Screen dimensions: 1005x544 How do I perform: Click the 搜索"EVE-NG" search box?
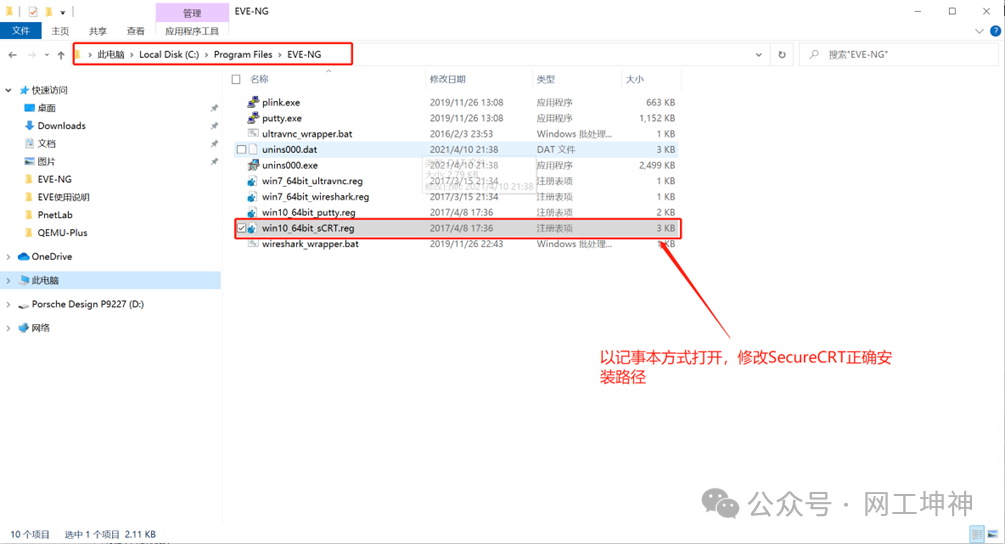(x=899, y=54)
